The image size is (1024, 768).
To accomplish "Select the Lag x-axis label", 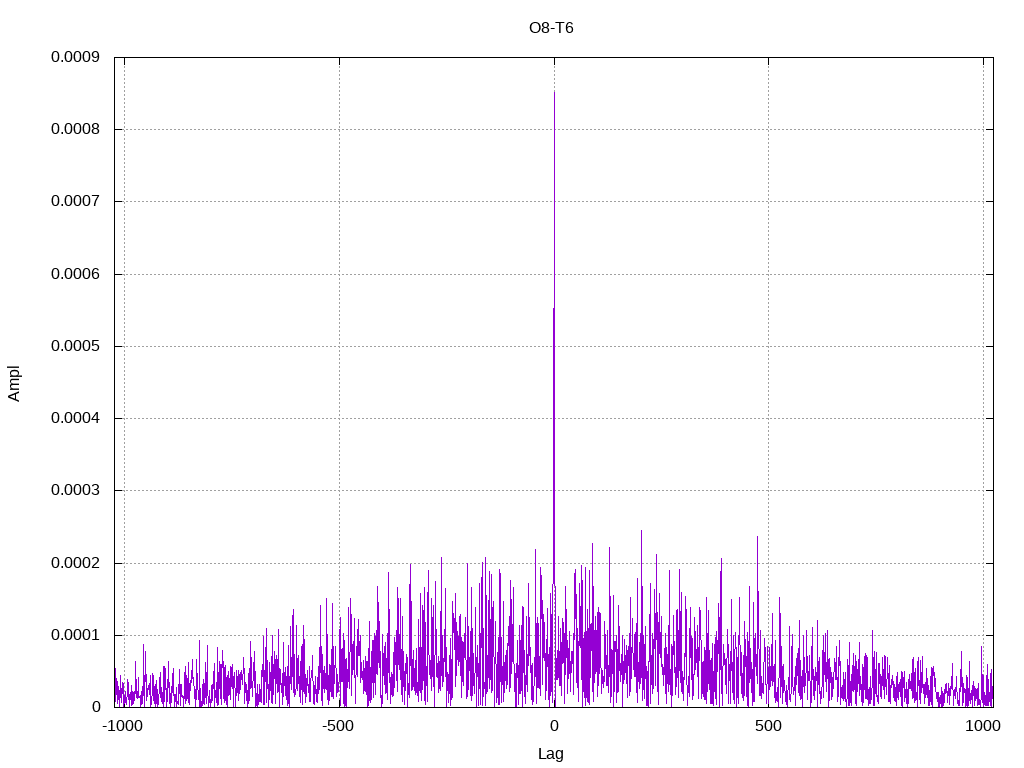I will click(x=551, y=754).
